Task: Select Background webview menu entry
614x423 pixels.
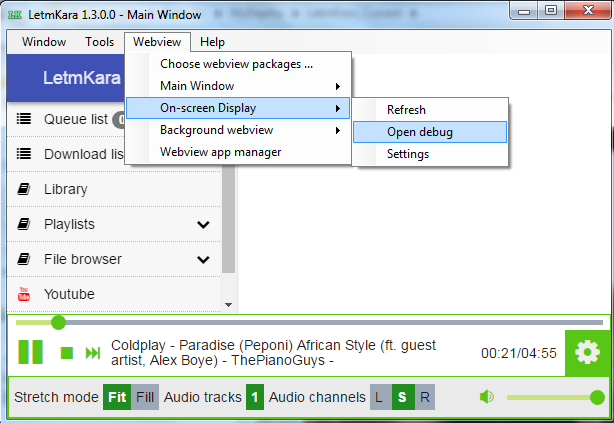Action: [238, 130]
